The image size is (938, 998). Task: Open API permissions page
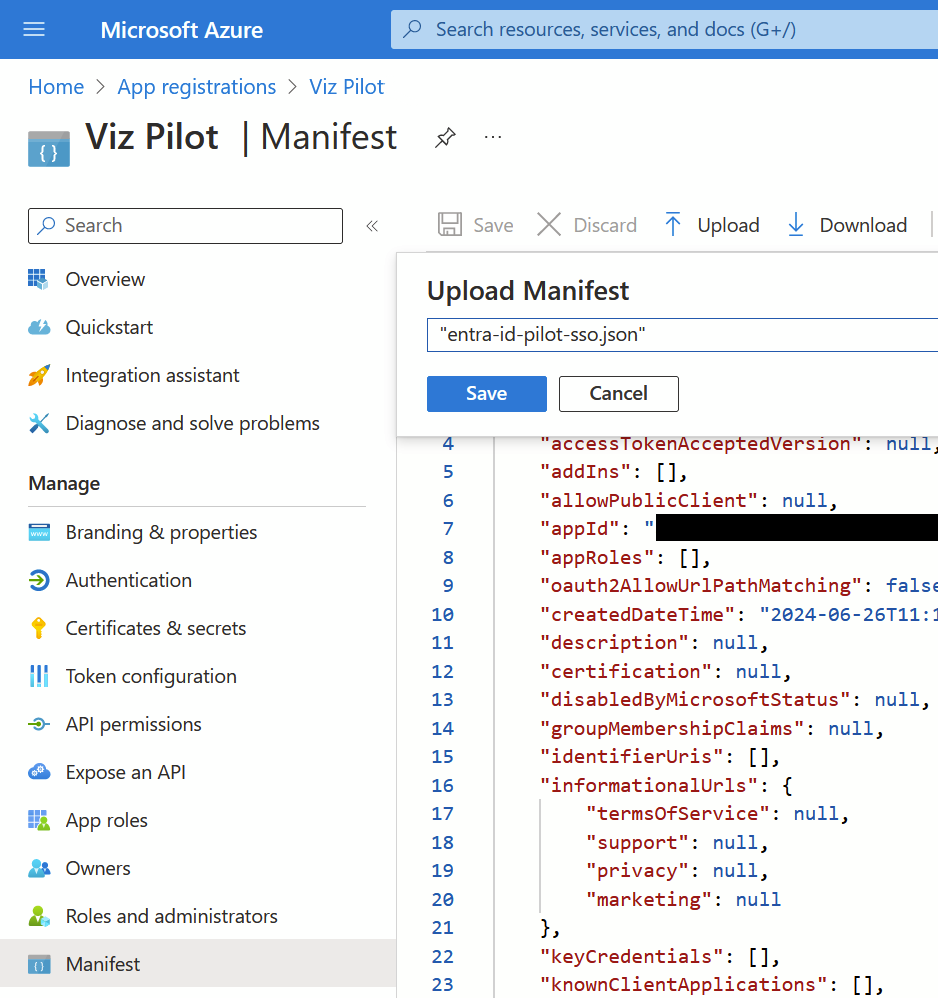(133, 724)
